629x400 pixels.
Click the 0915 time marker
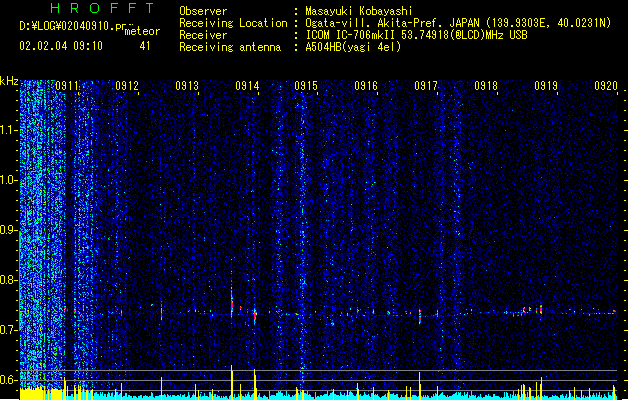click(x=306, y=86)
